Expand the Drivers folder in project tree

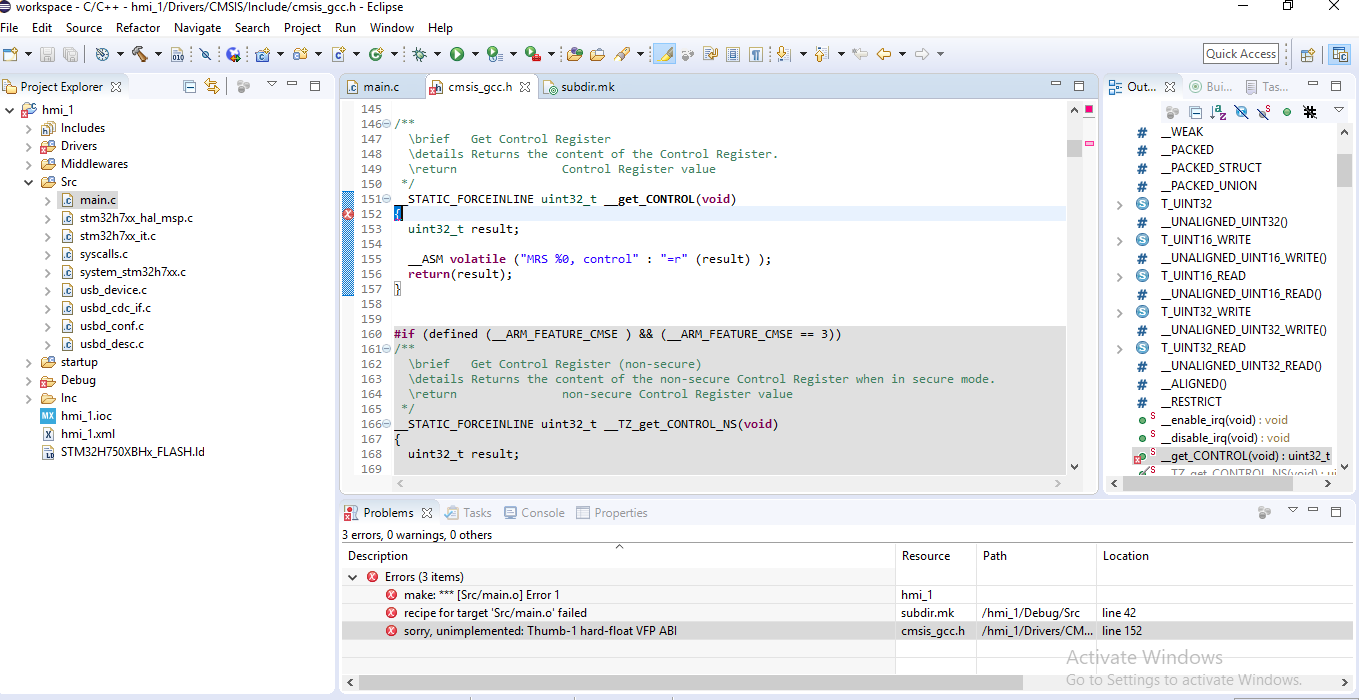click(28, 146)
